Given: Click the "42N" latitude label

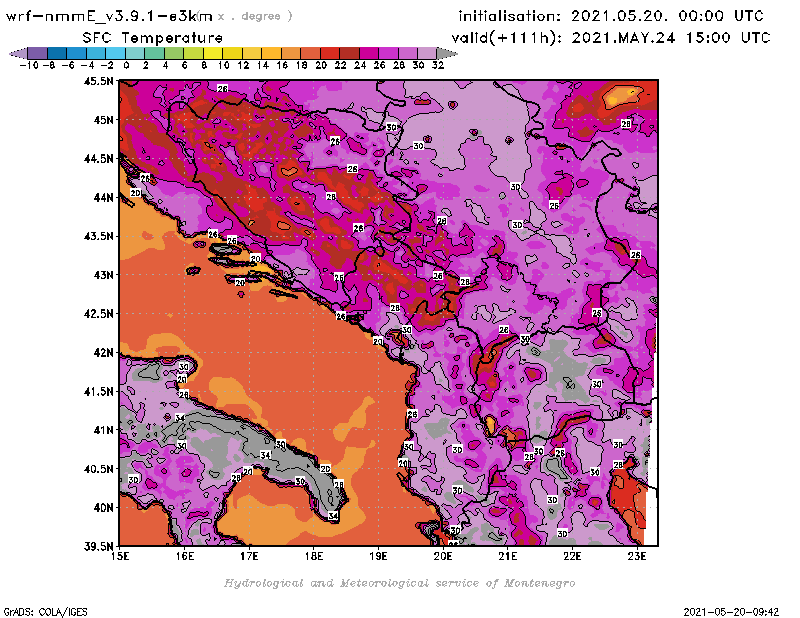Looking at the screenshot, I should (103, 353).
